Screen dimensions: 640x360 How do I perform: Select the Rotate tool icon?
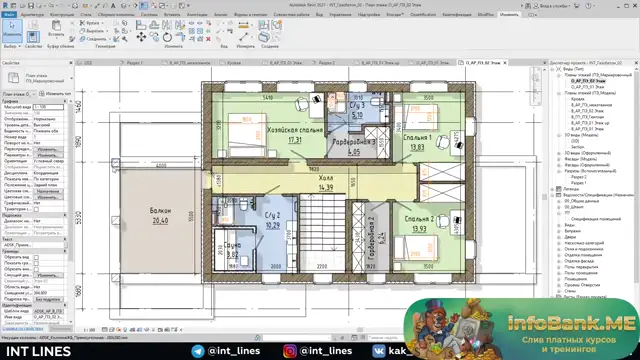[167, 37]
